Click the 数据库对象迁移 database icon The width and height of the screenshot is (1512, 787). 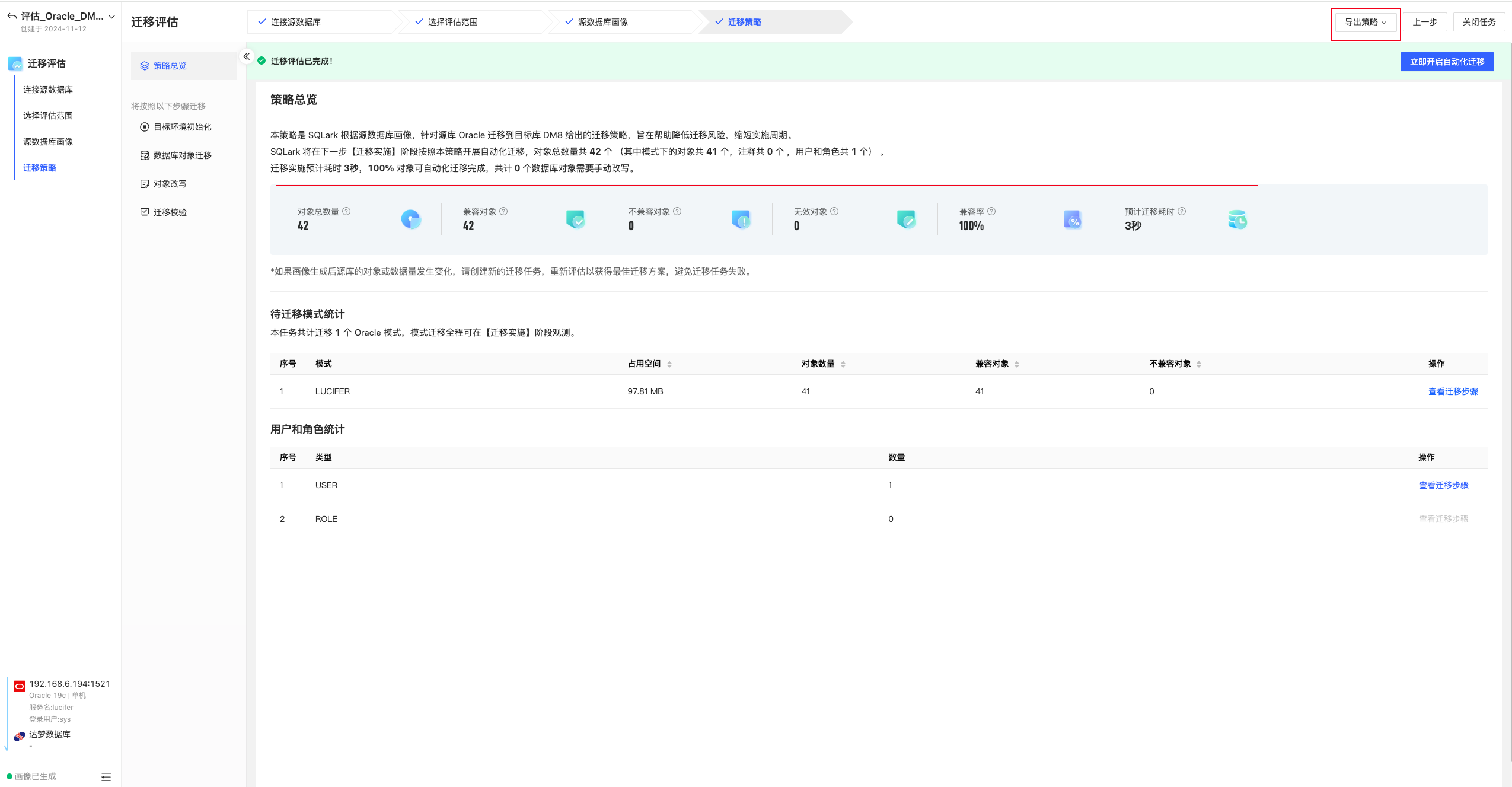coord(144,155)
